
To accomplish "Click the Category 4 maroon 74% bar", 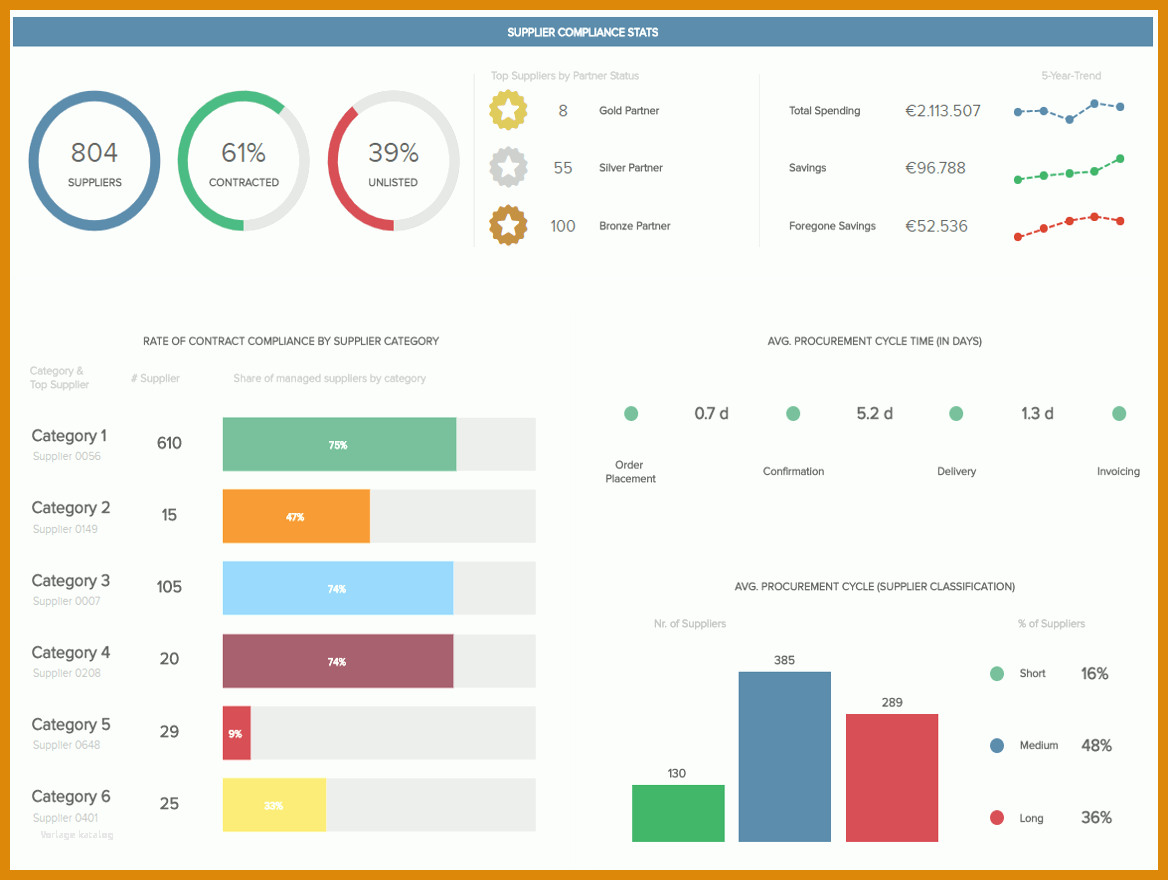I will (x=338, y=661).
